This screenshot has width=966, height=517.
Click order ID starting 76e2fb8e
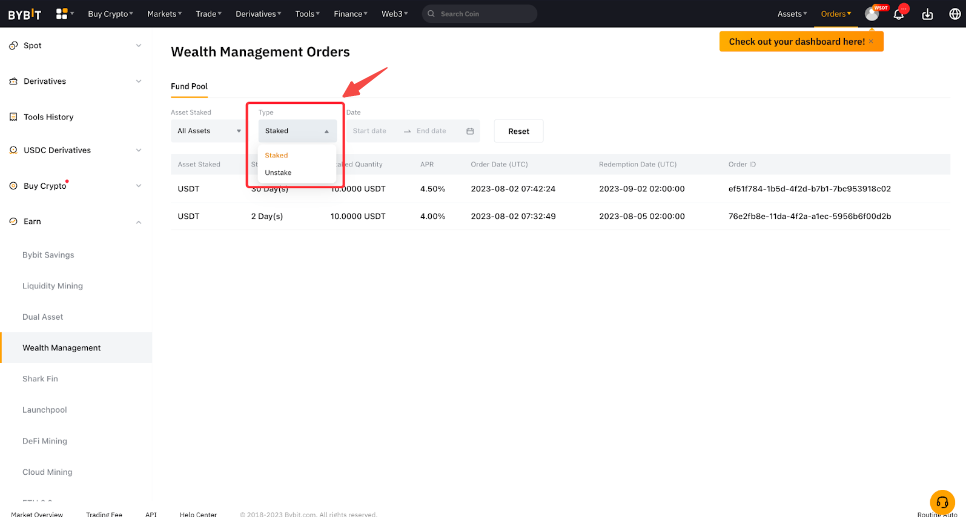click(810, 216)
